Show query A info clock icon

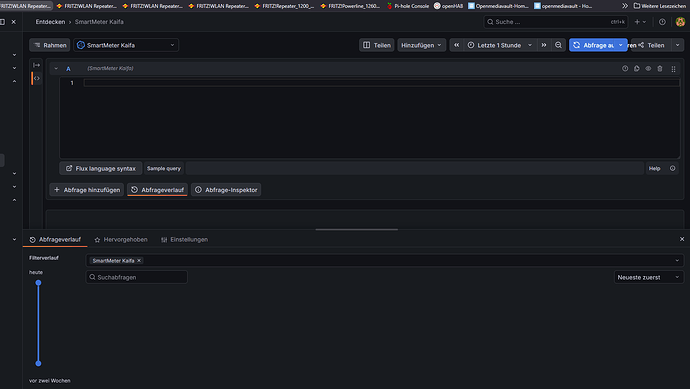click(x=625, y=69)
